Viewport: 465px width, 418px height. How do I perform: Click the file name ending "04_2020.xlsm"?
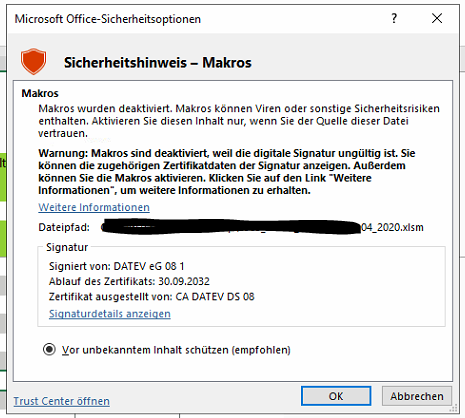[392, 227]
